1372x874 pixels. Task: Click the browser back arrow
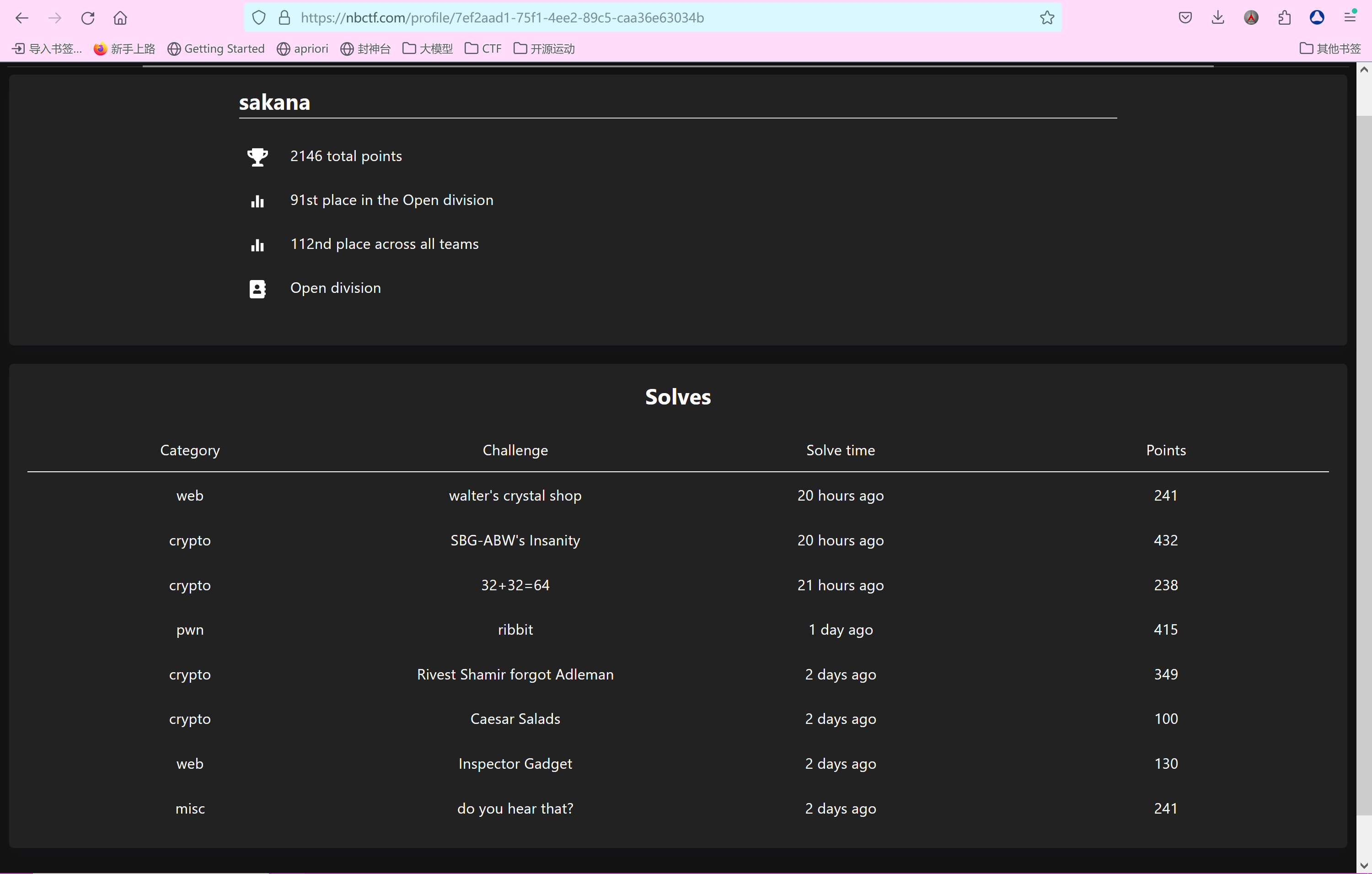point(21,18)
